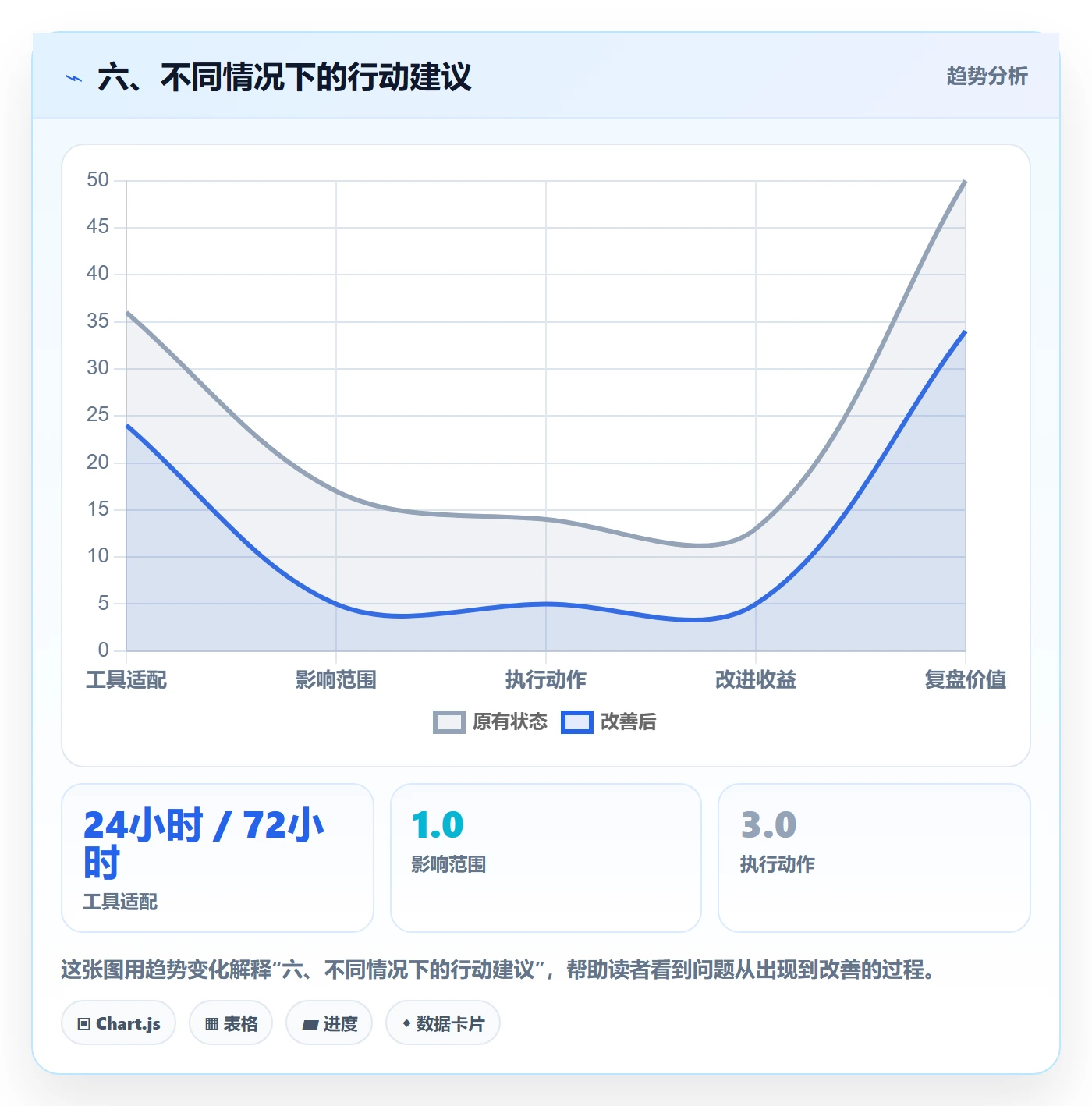
Task: Click the 影响范围 x-axis label
Action: pyautogui.click(x=336, y=680)
